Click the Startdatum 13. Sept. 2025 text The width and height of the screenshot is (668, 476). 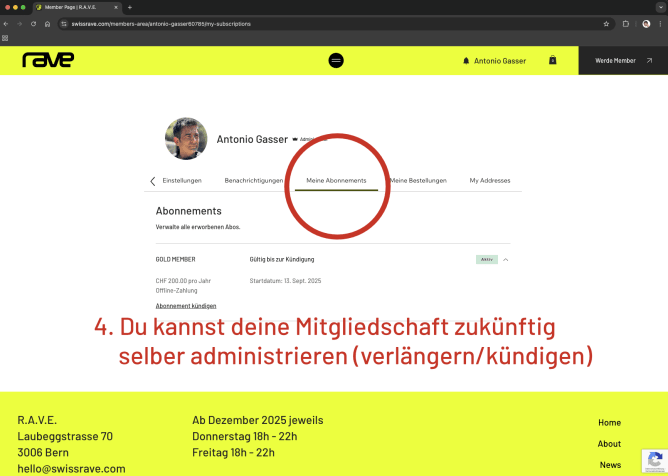tap(285, 281)
